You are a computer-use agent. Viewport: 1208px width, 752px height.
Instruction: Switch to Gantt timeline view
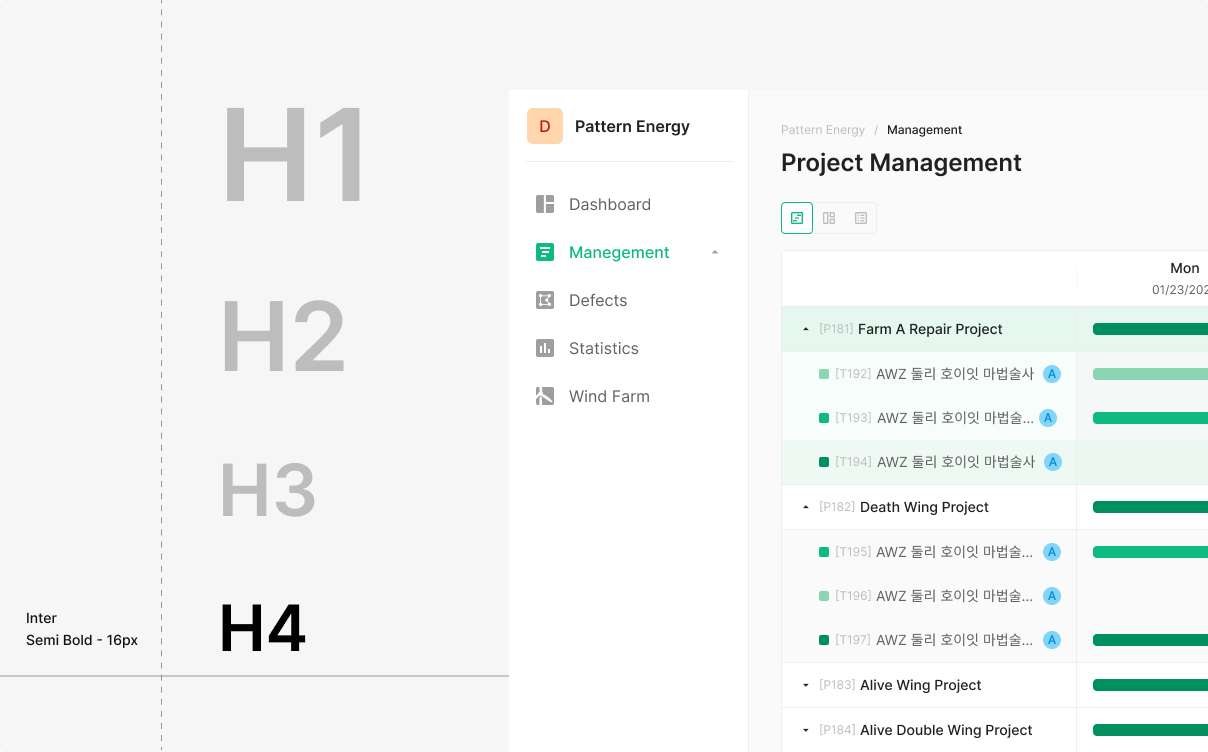tap(797, 218)
